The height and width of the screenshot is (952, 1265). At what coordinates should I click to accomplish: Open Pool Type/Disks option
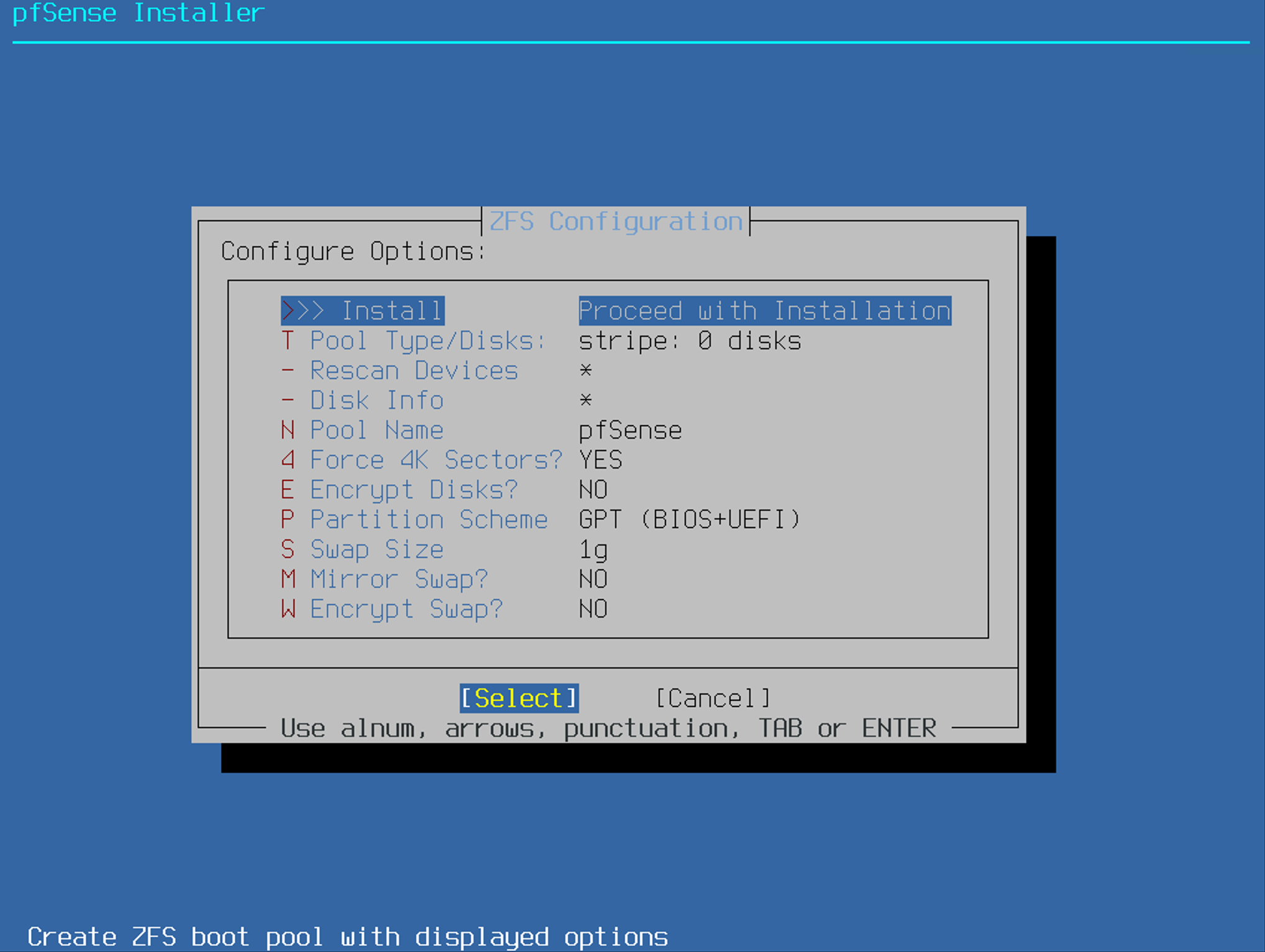pos(427,341)
